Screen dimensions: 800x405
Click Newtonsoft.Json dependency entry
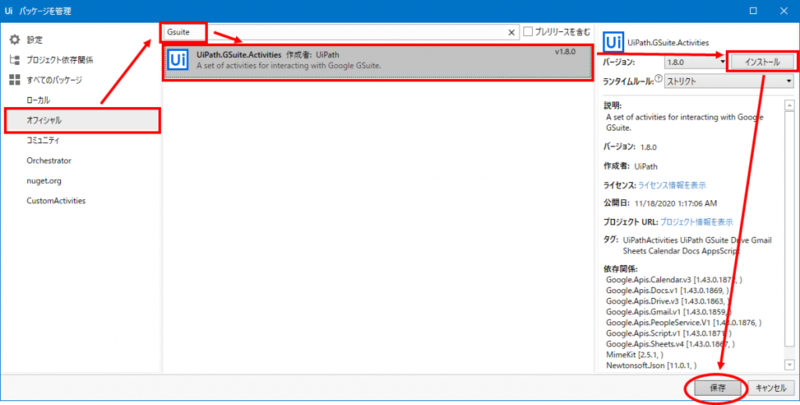coord(651,365)
